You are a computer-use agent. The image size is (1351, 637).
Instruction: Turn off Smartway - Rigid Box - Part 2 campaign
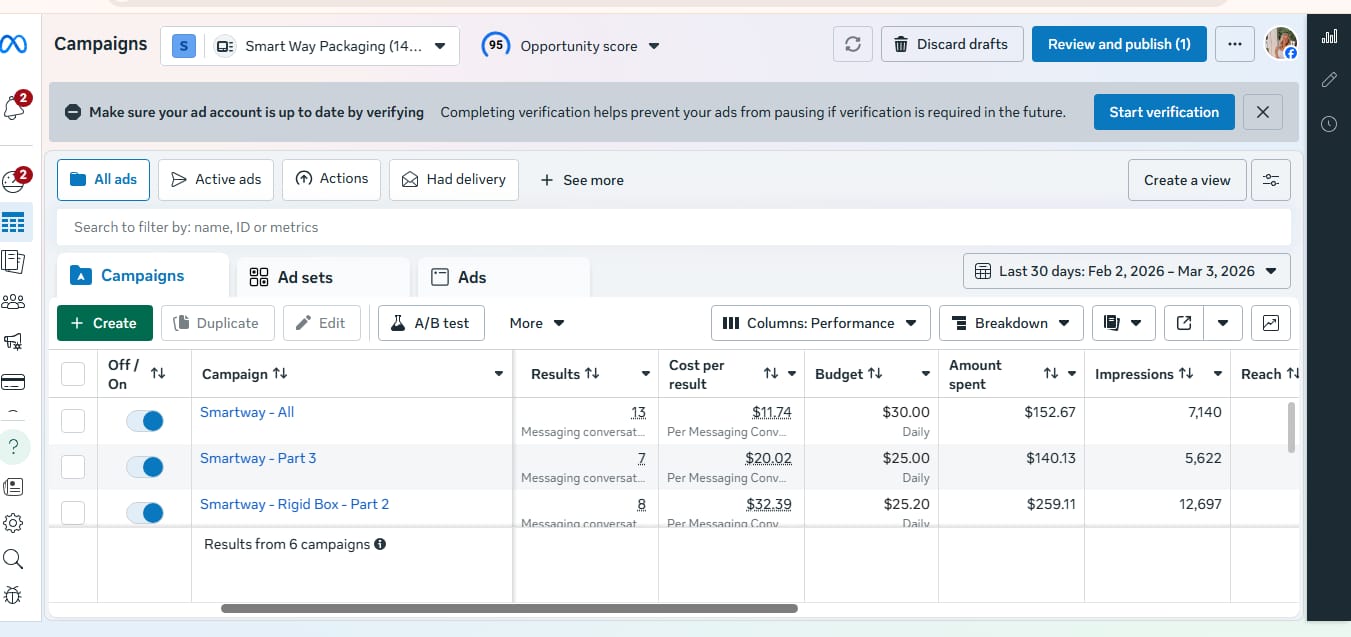click(x=145, y=513)
